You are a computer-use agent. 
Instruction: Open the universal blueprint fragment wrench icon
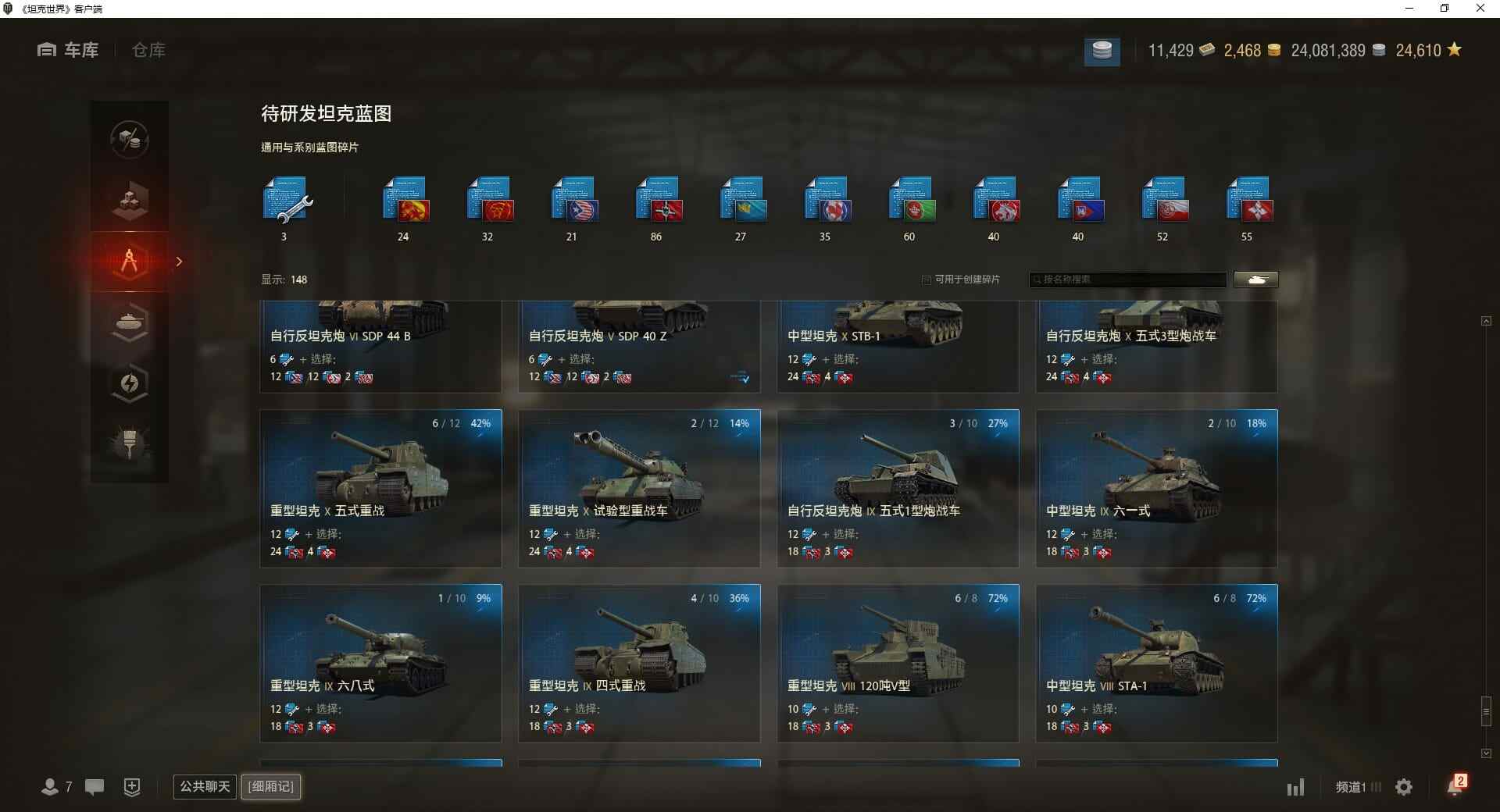pos(287,200)
